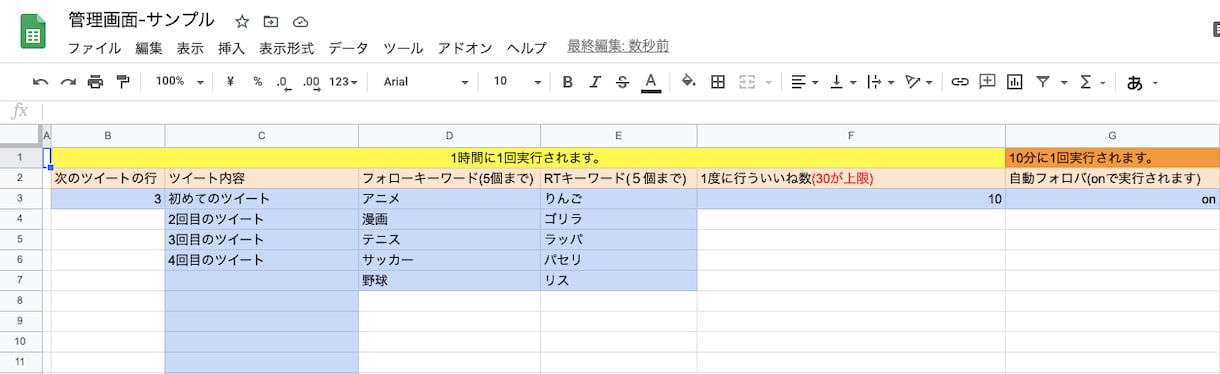Image resolution: width=1220 pixels, height=374 pixels.
Task: Toggle bold formatting
Action: point(567,82)
